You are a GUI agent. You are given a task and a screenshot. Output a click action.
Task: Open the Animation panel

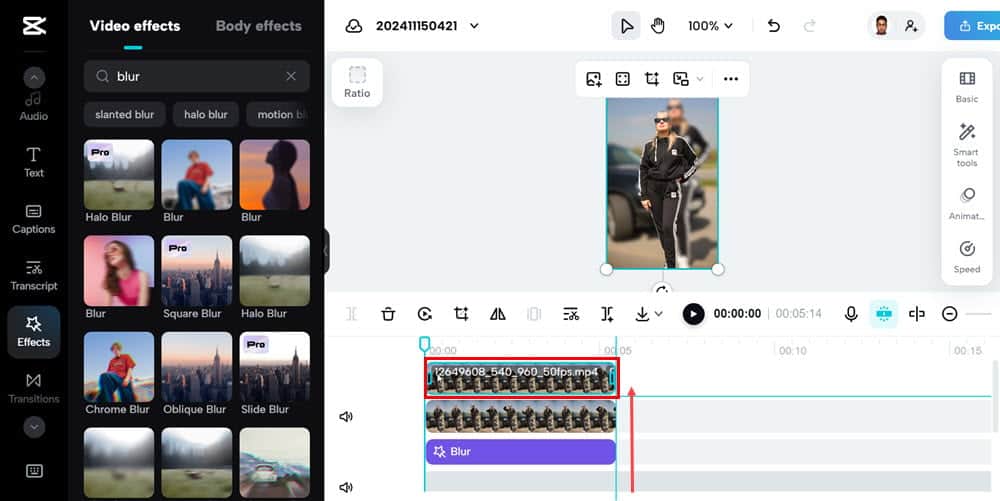(x=967, y=204)
